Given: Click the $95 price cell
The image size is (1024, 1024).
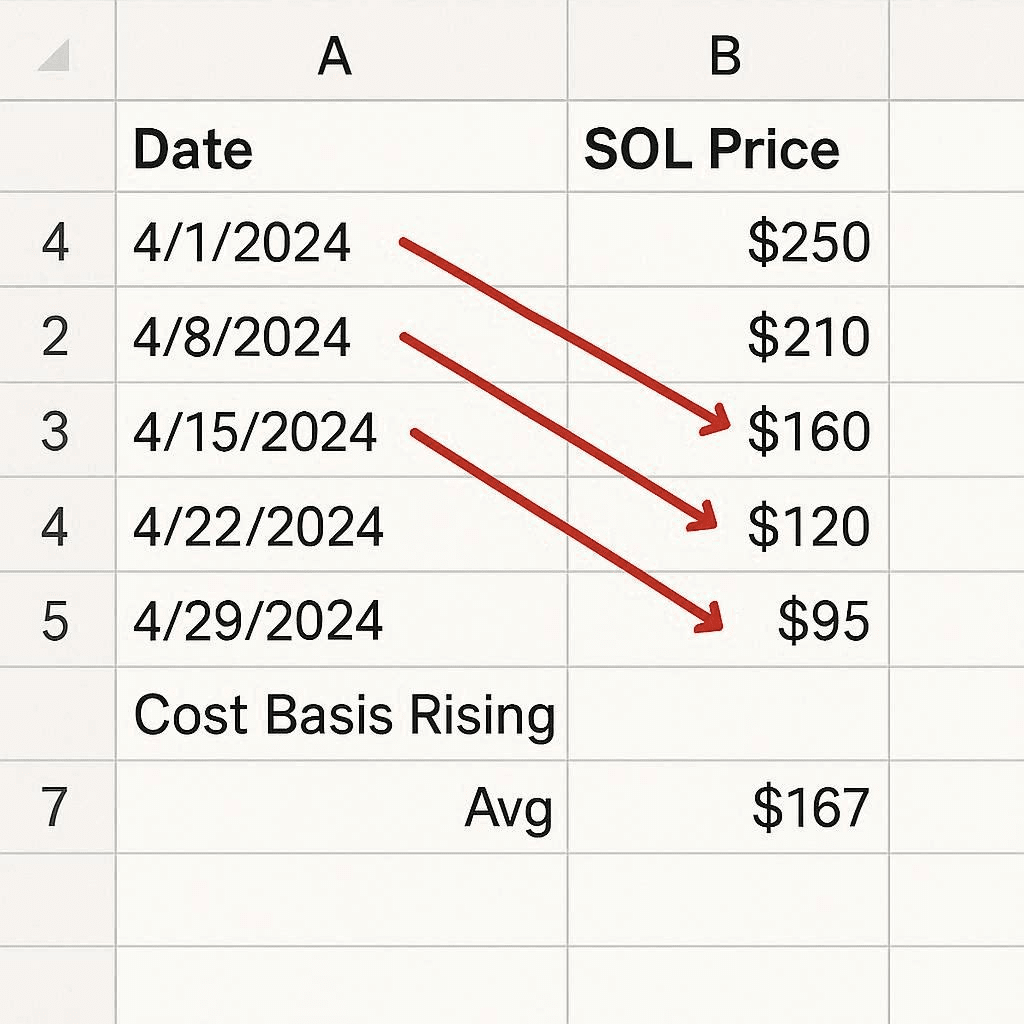Looking at the screenshot, I should [x=823, y=621].
